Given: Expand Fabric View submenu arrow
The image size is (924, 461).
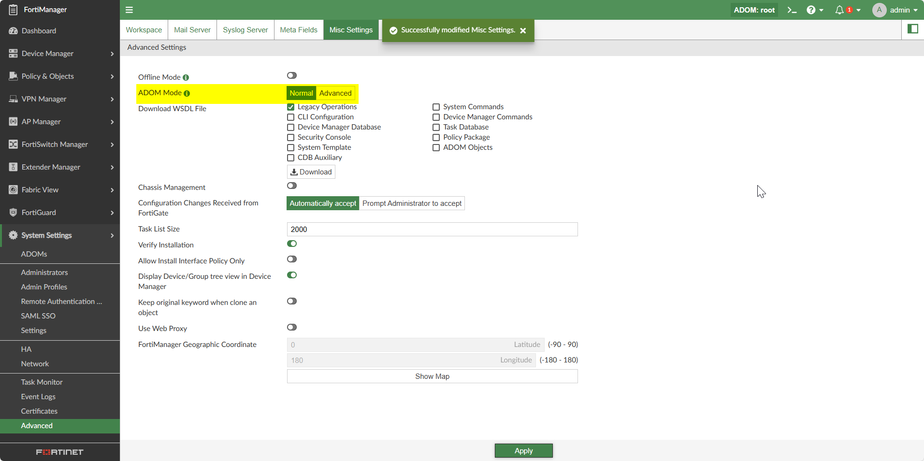Looking at the screenshot, I should 112,190.
